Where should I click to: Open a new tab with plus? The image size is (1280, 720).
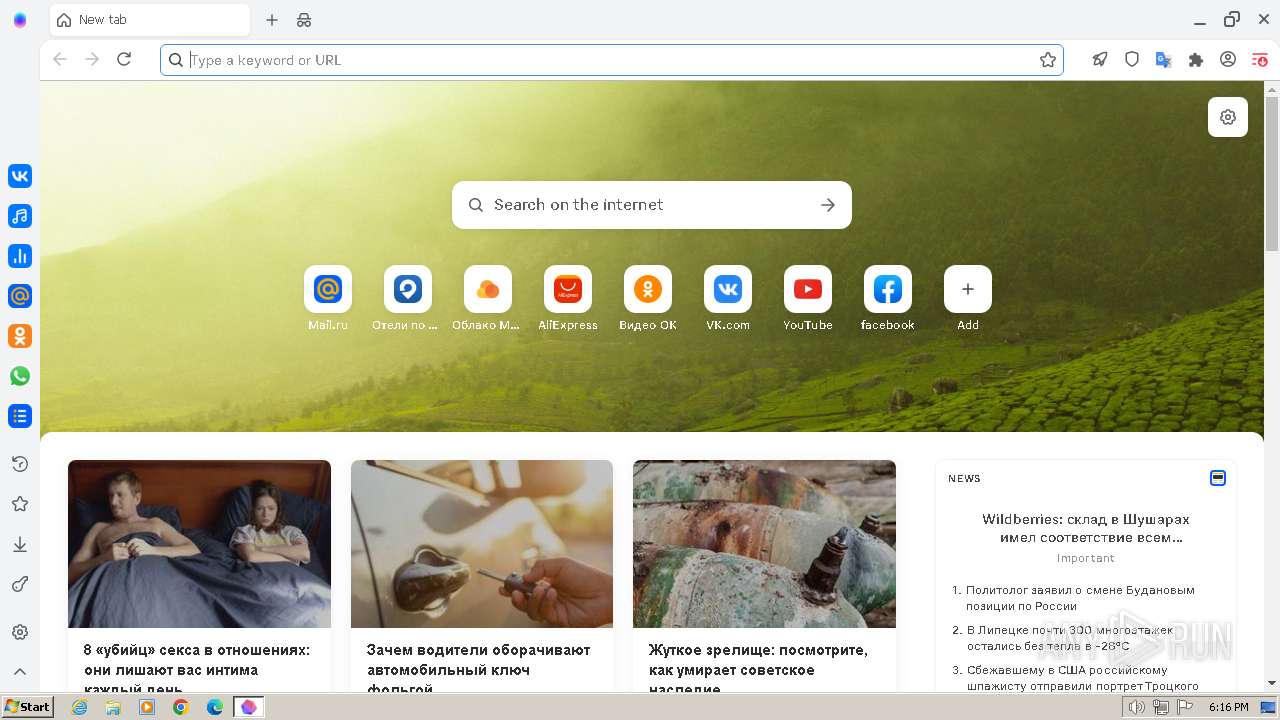[272, 20]
